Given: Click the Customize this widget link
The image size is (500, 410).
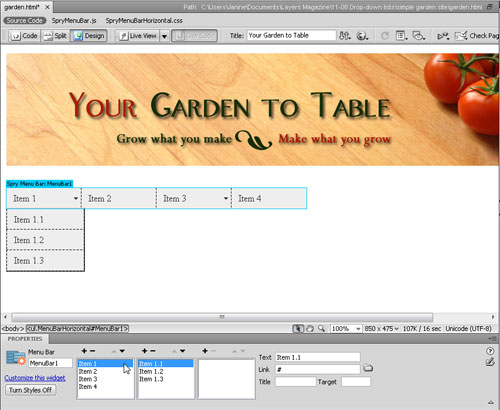Looking at the screenshot, I should [35, 378].
